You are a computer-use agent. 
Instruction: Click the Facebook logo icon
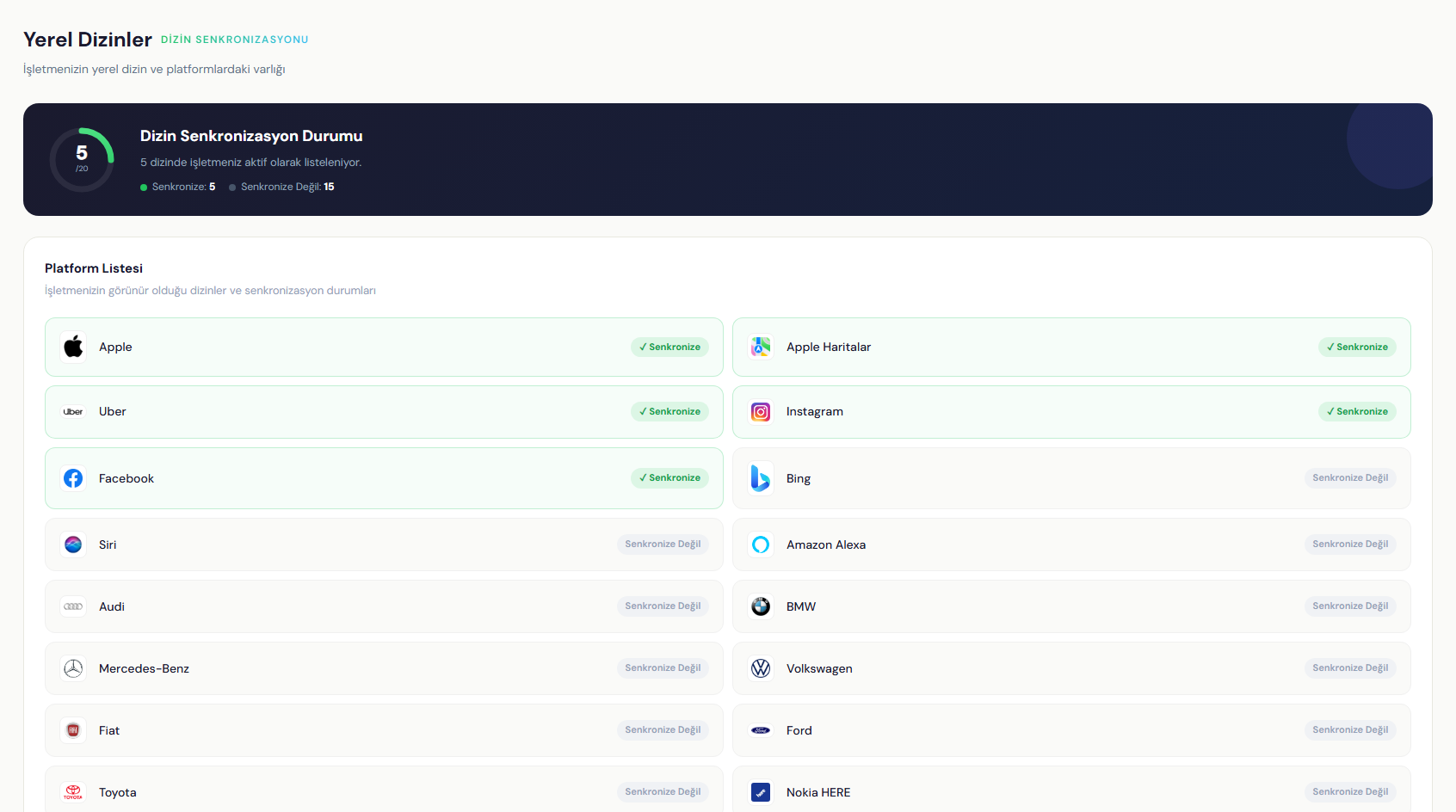pos(73,478)
